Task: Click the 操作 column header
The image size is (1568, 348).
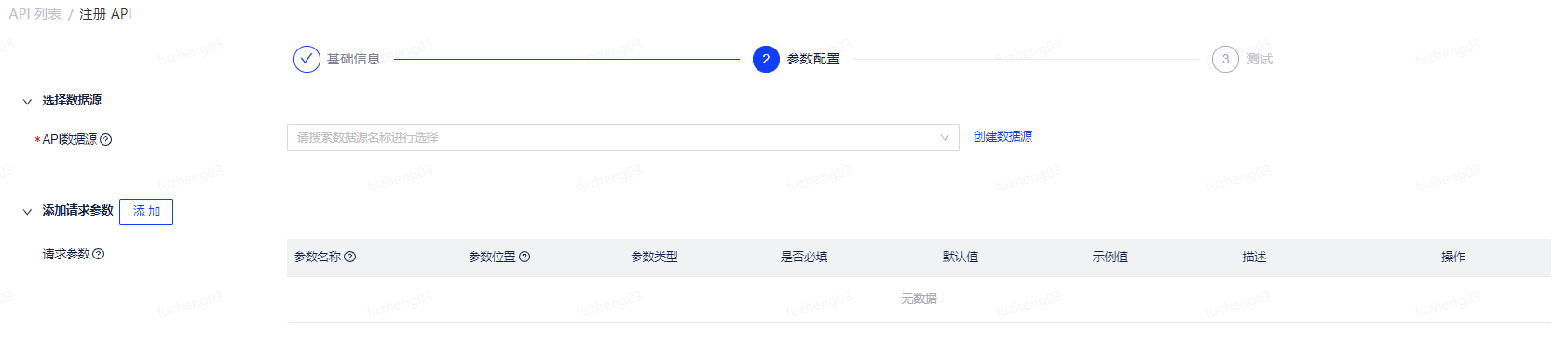Action: tap(1452, 257)
